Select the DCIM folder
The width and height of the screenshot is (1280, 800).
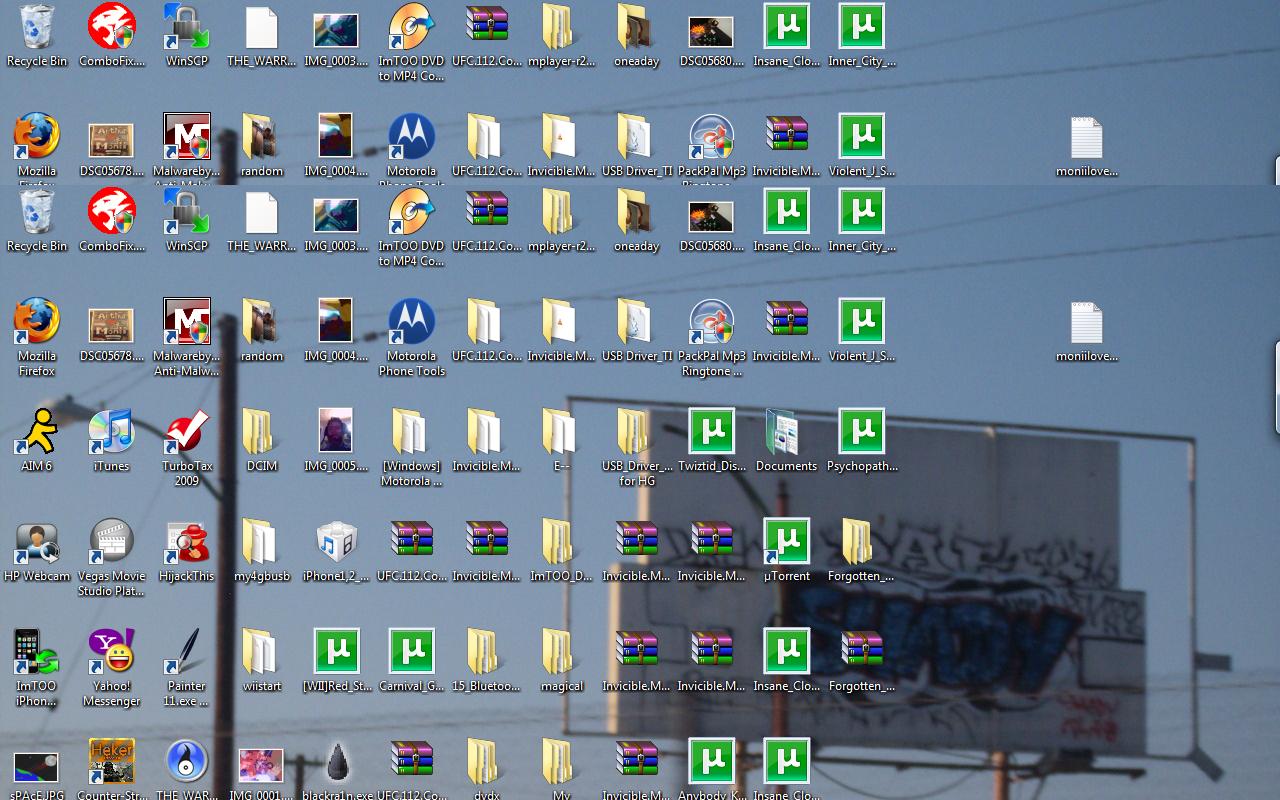click(x=262, y=431)
